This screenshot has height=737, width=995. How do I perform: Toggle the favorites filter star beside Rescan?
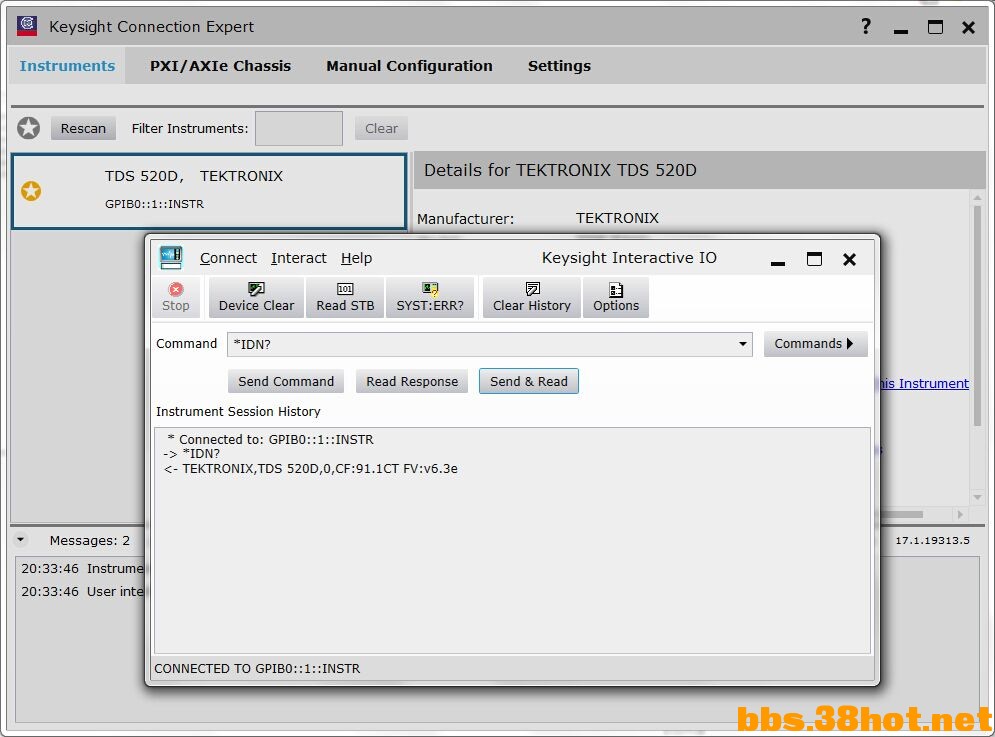29,128
